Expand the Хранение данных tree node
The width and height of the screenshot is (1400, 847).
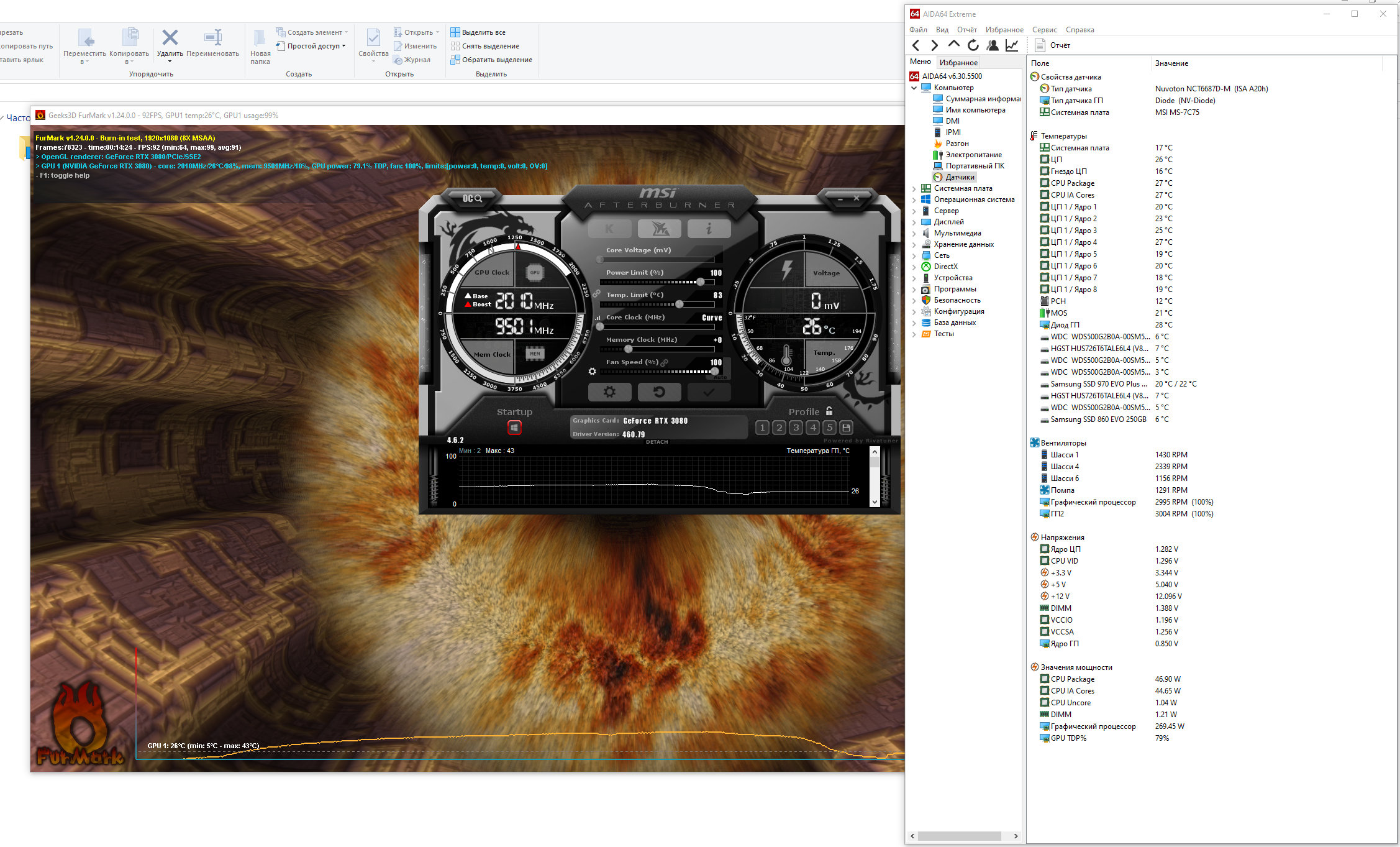[914, 244]
